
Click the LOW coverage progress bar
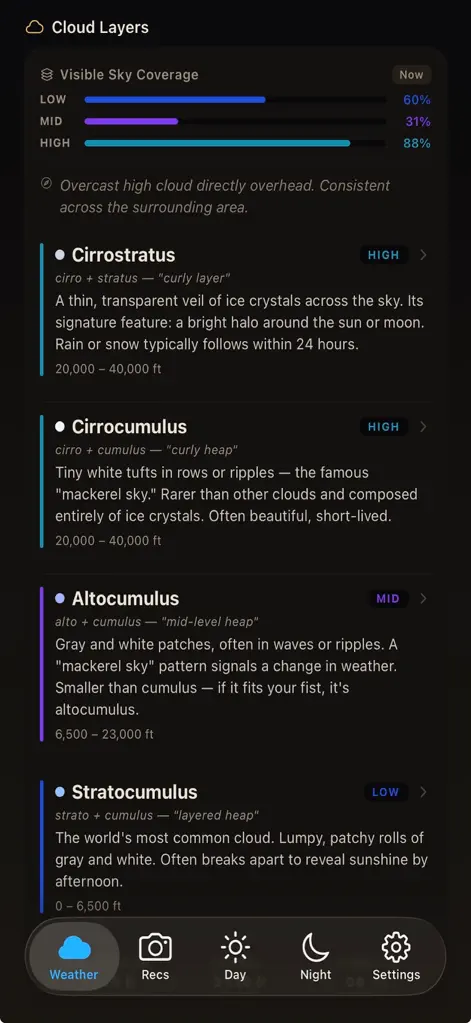pos(236,100)
